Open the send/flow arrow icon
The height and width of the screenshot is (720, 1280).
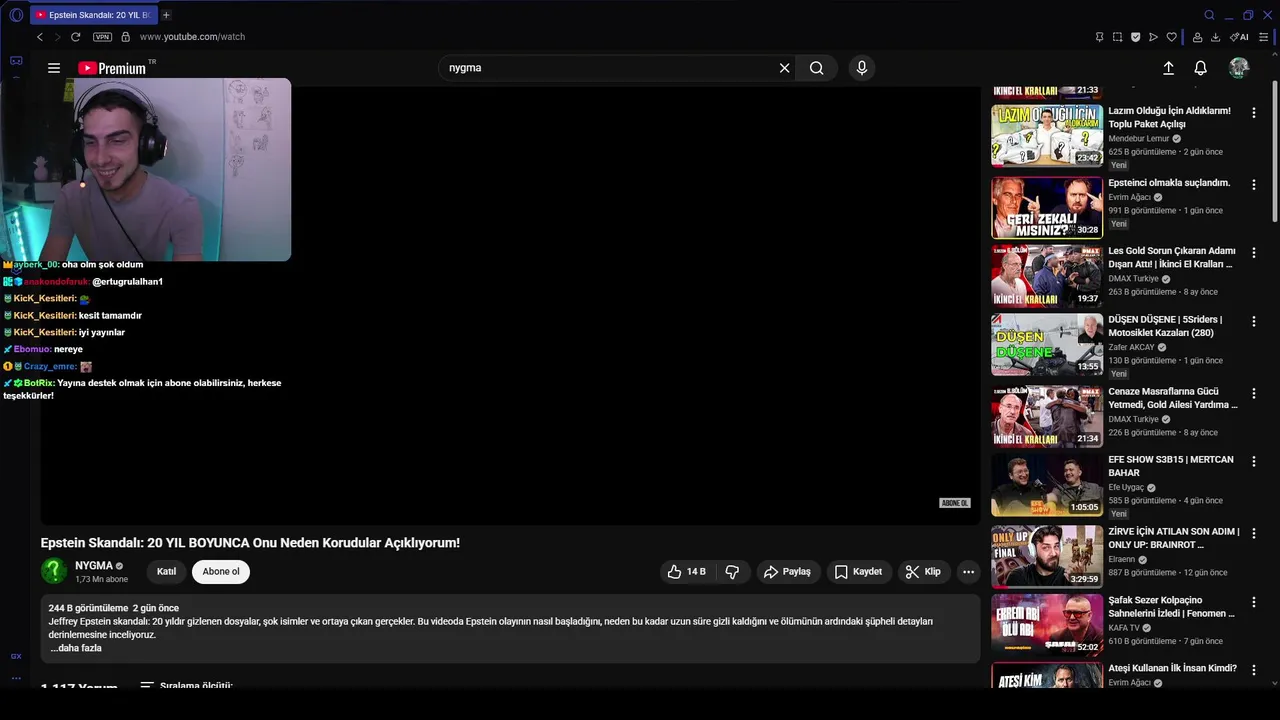point(1153,37)
